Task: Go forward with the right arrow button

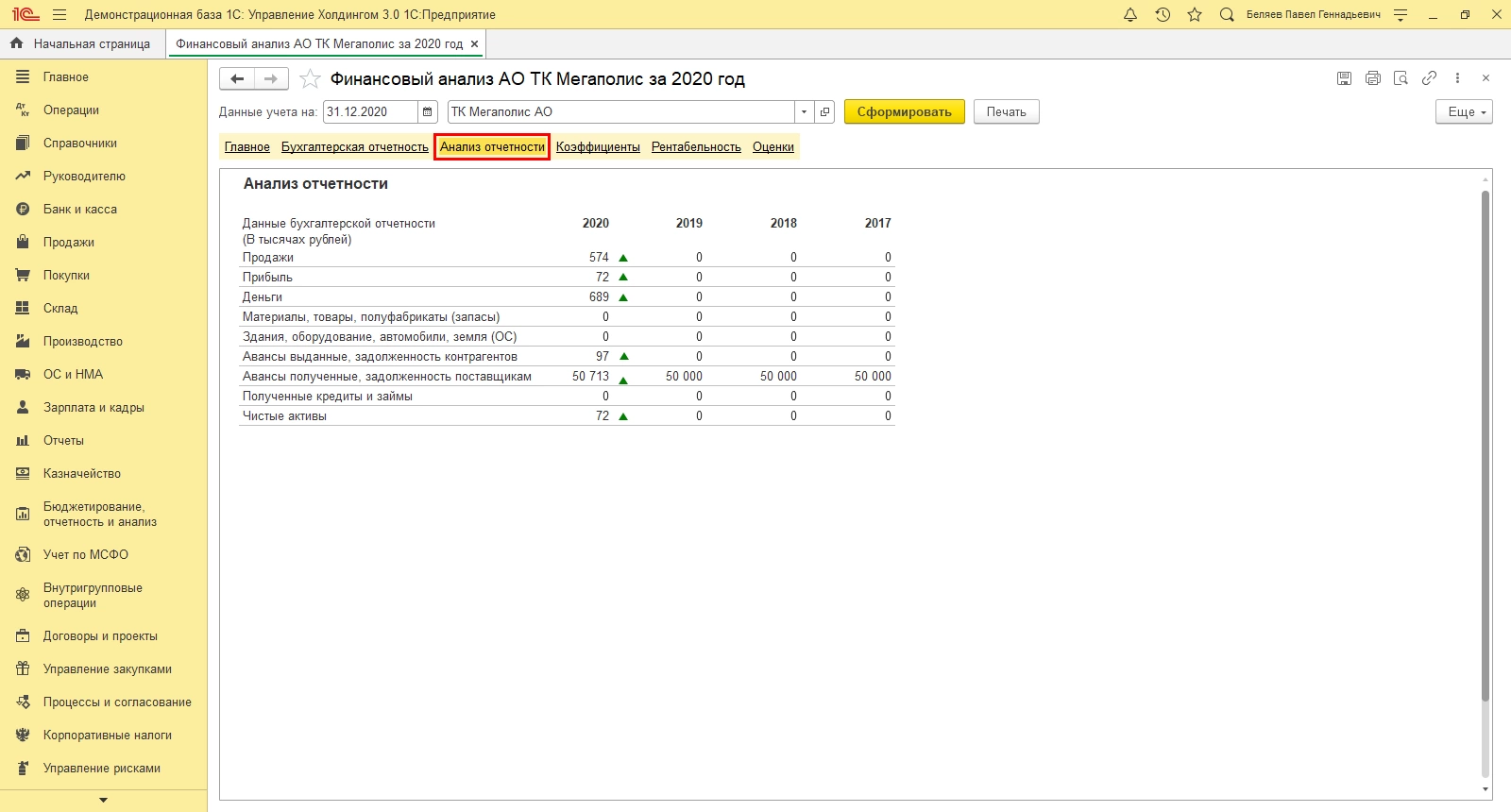Action: point(271,79)
